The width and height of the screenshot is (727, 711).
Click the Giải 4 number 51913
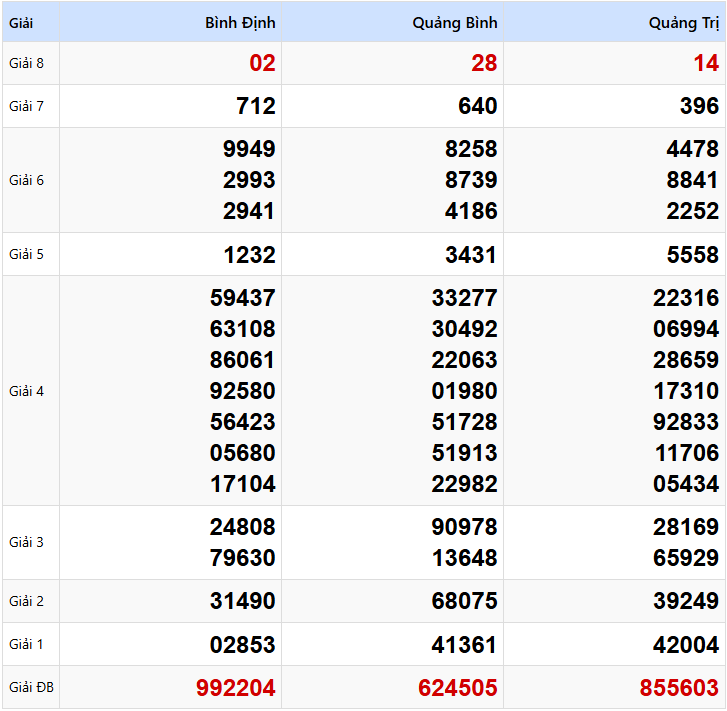[465, 453]
